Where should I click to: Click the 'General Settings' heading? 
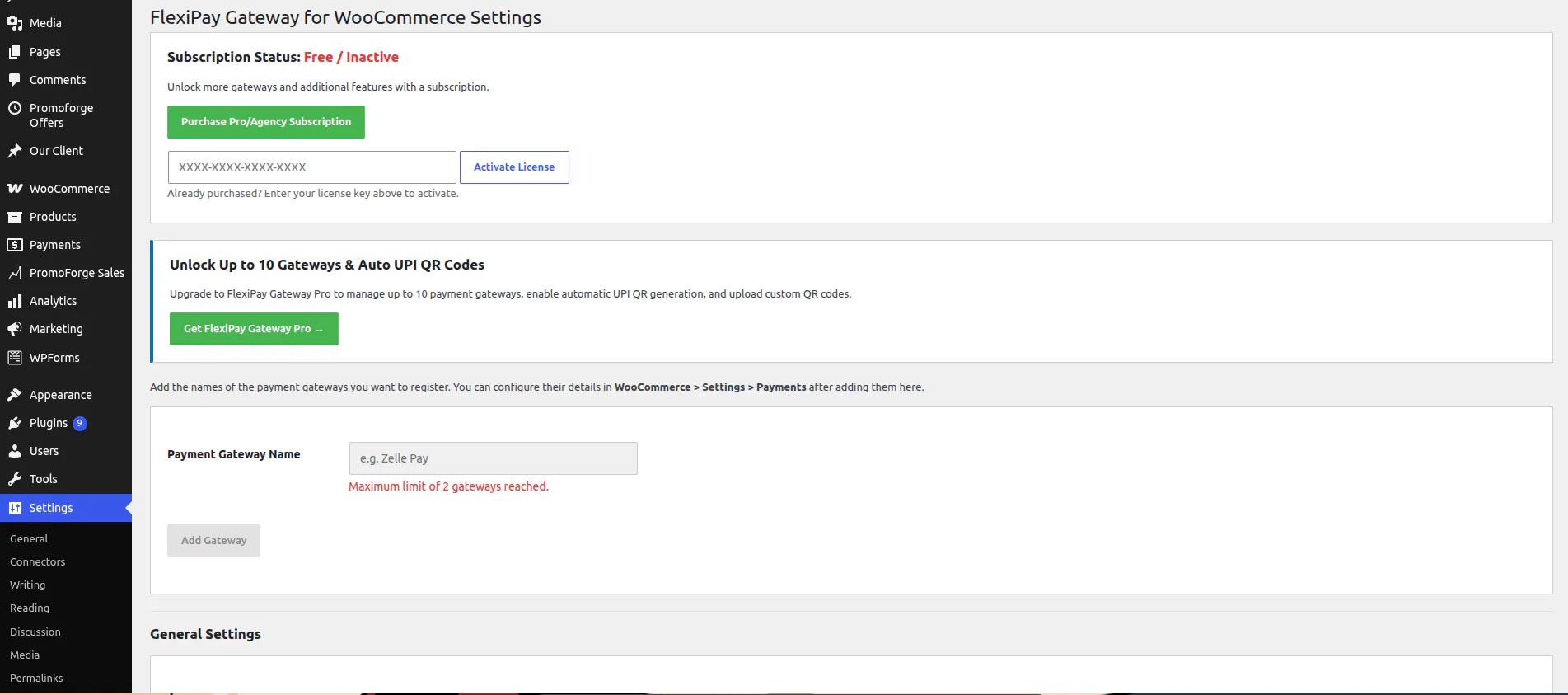(x=205, y=634)
